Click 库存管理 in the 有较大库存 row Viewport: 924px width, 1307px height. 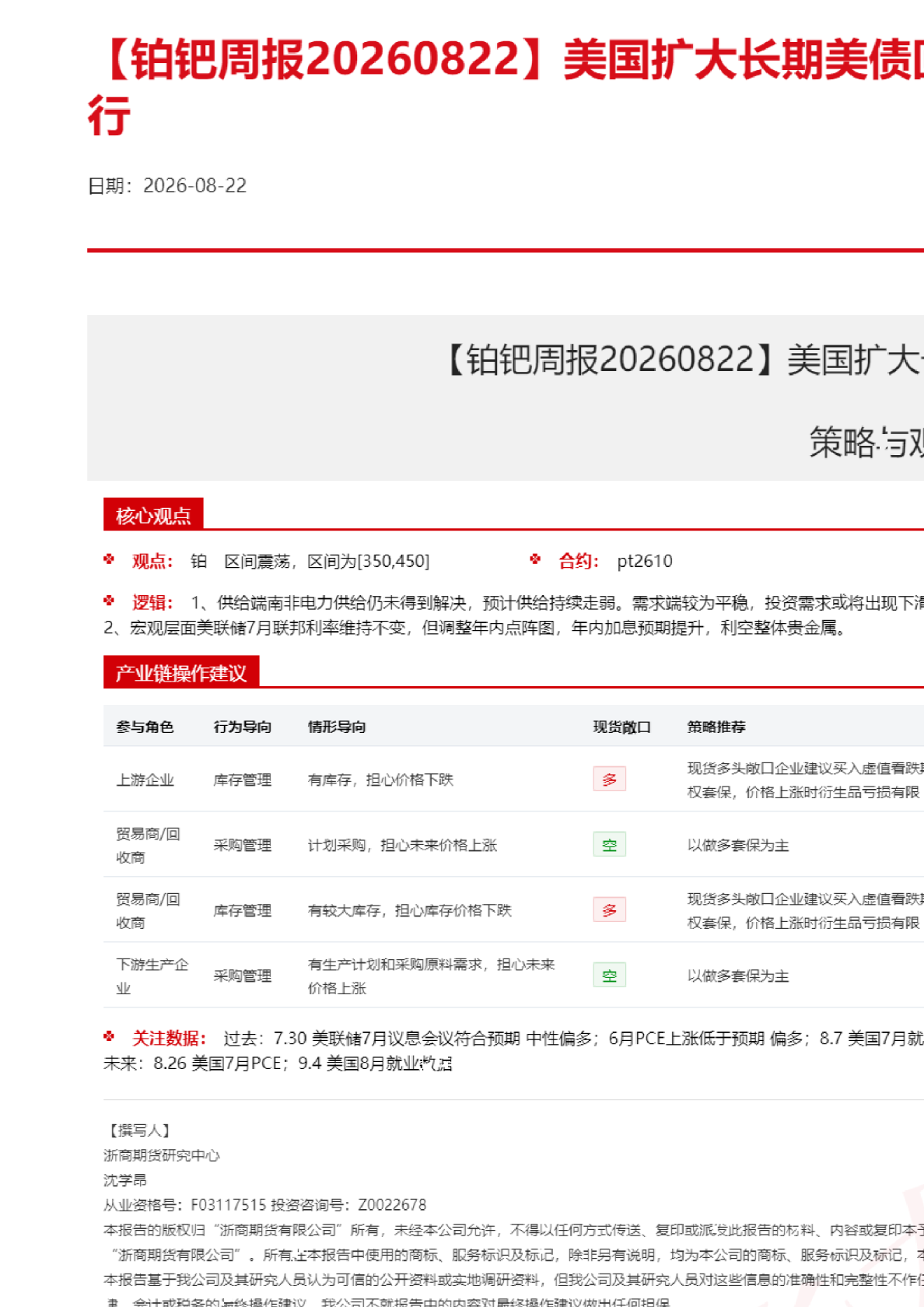coord(243,910)
